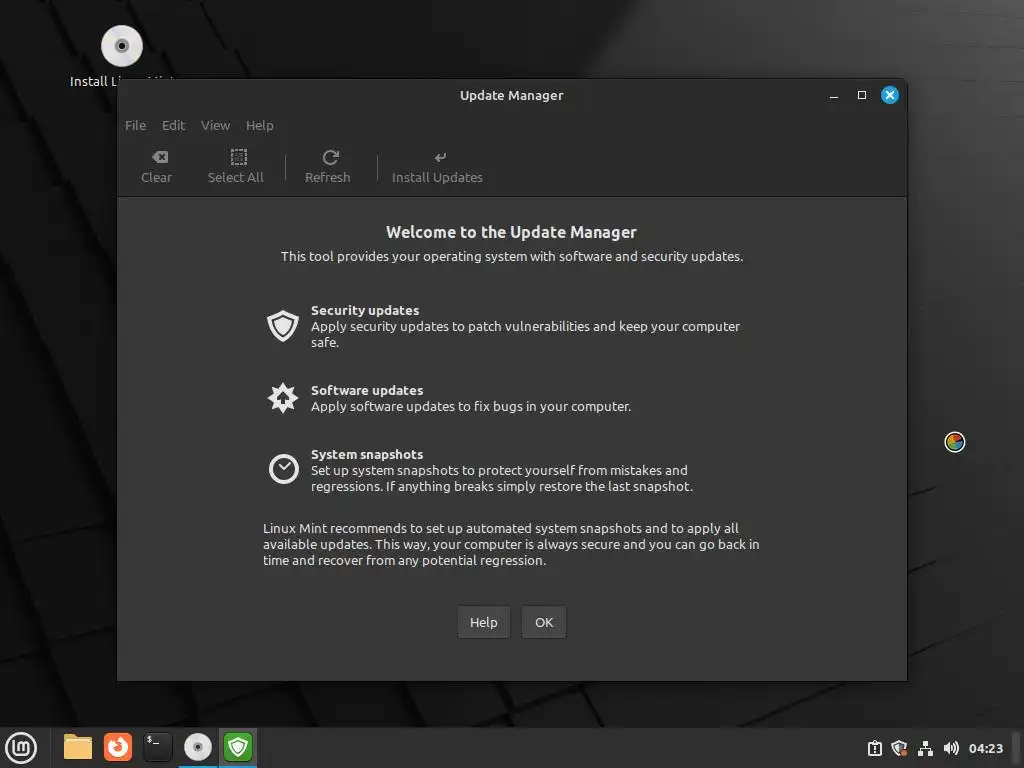Click the Help button next to OK
Image resolution: width=1024 pixels, height=768 pixels.
tap(483, 622)
